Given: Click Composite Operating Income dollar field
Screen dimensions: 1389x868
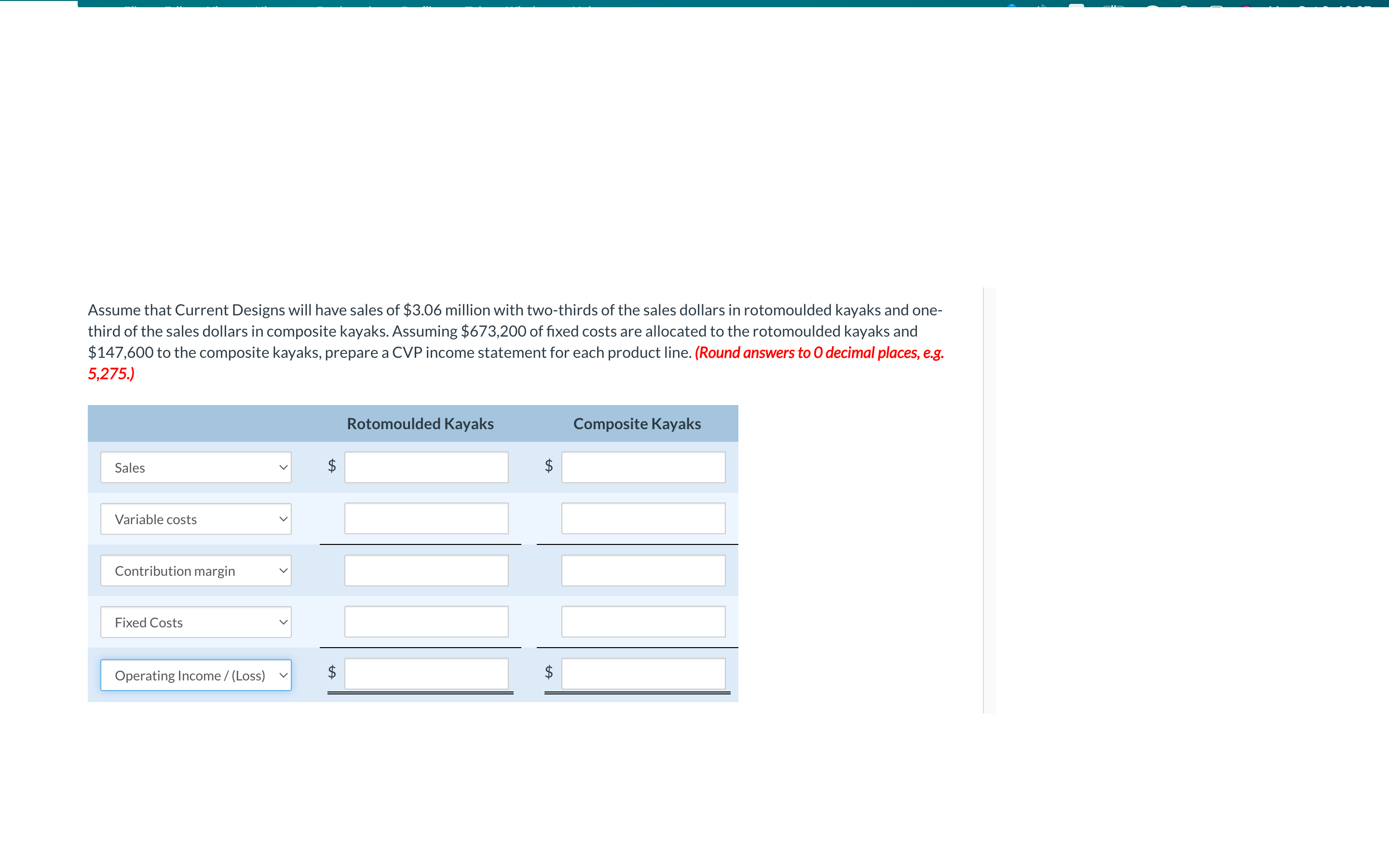Looking at the screenshot, I should (645, 674).
